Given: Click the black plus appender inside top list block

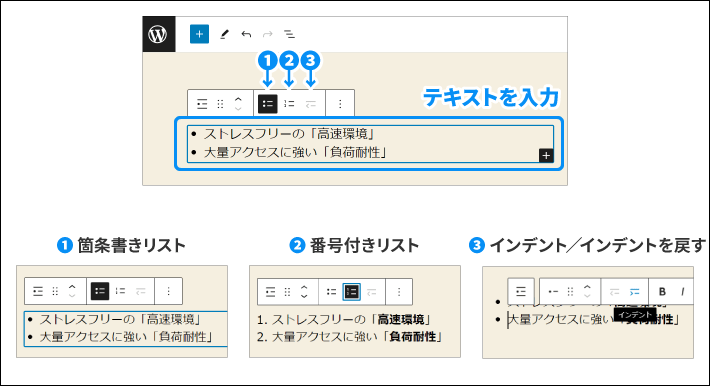Looking at the screenshot, I should pos(546,155).
